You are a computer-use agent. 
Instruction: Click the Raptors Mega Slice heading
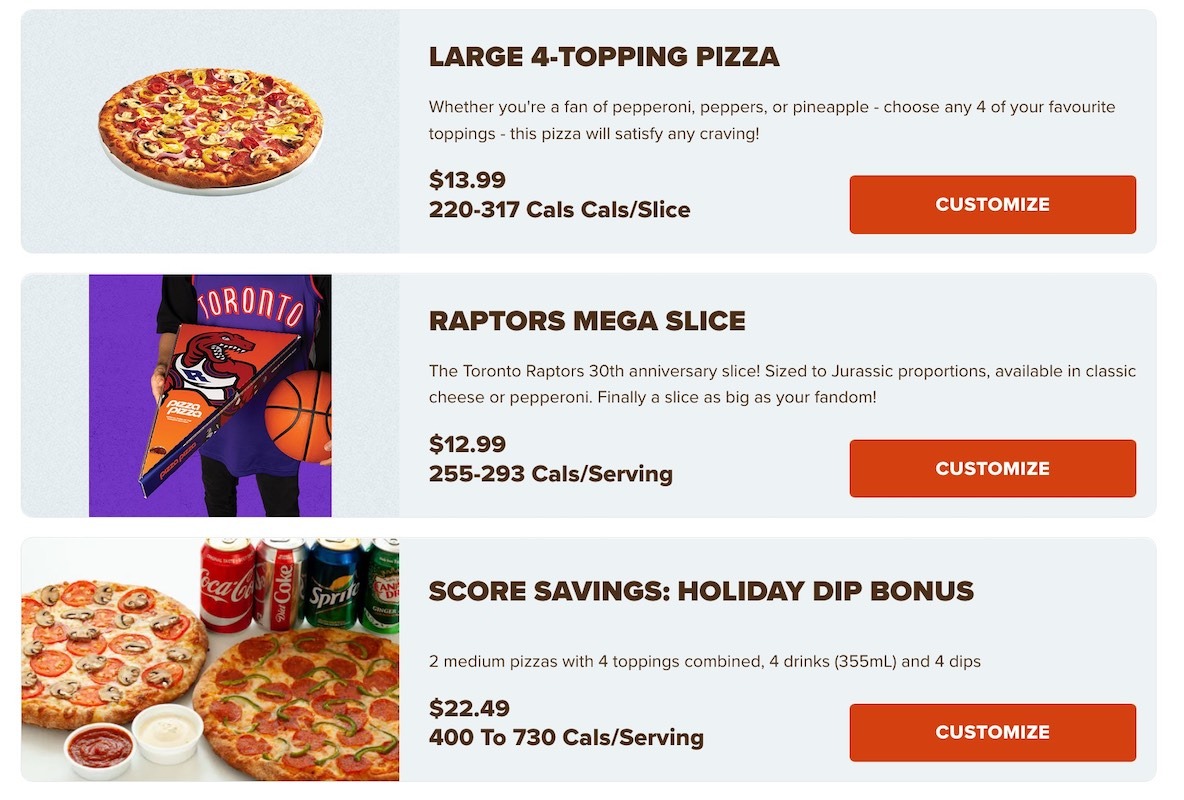(x=587, y=321)
